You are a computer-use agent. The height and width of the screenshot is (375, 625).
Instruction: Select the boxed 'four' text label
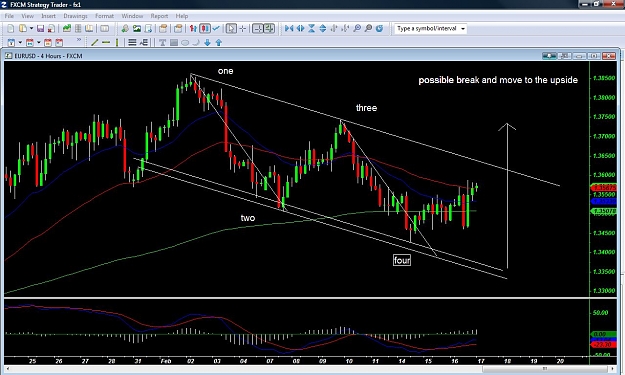(x=402, y=260)
